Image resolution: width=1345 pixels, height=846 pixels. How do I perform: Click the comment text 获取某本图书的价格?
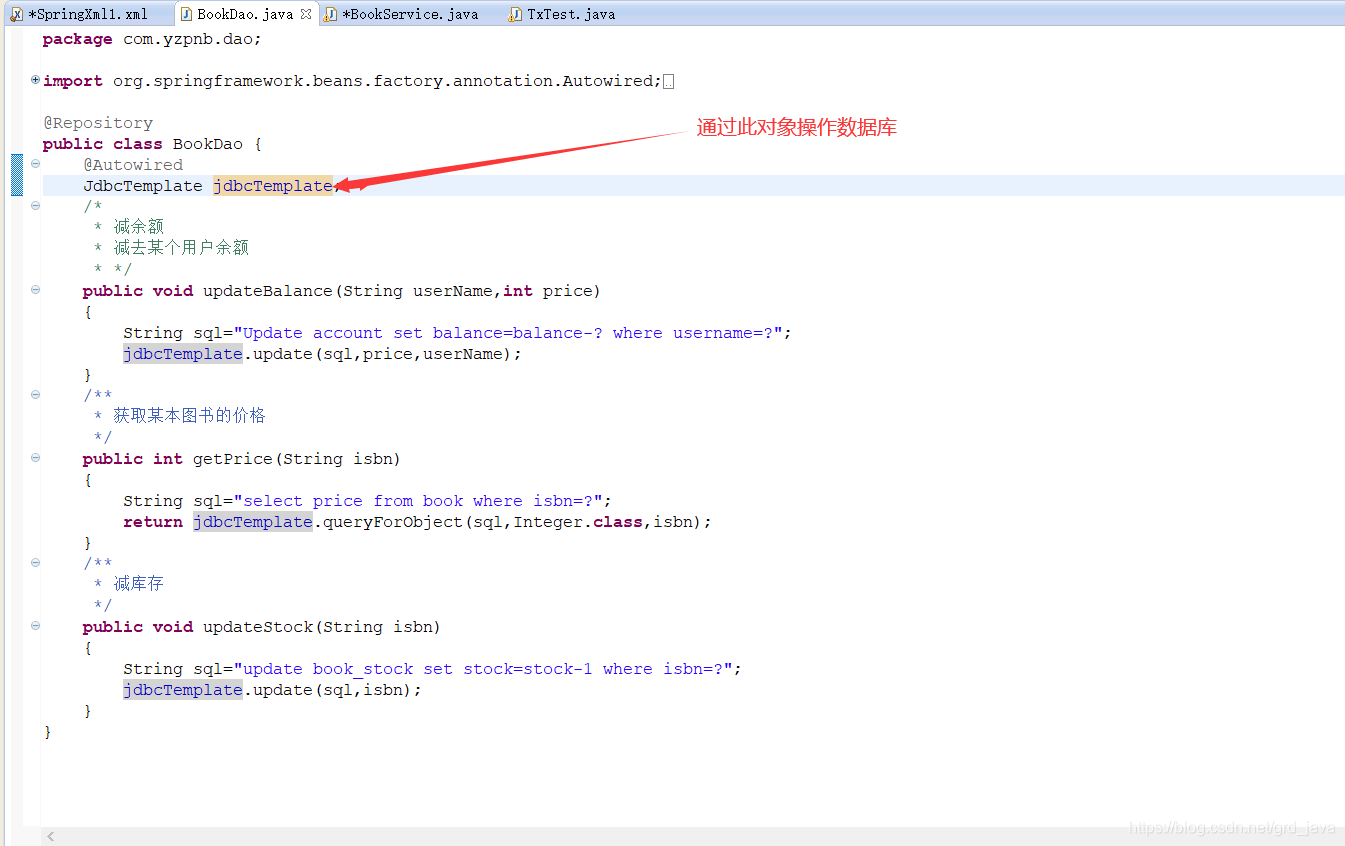coord(190,416)
